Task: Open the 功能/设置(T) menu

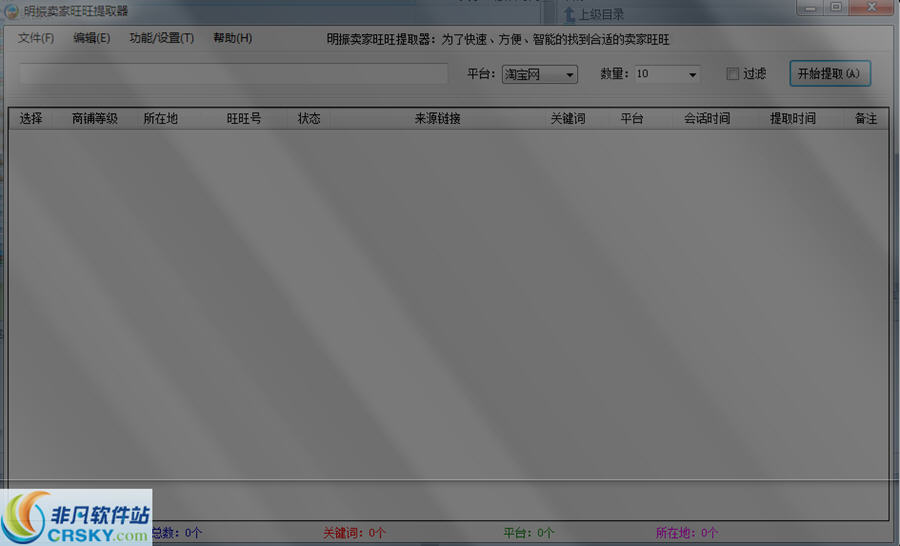Action: point(161,38)
